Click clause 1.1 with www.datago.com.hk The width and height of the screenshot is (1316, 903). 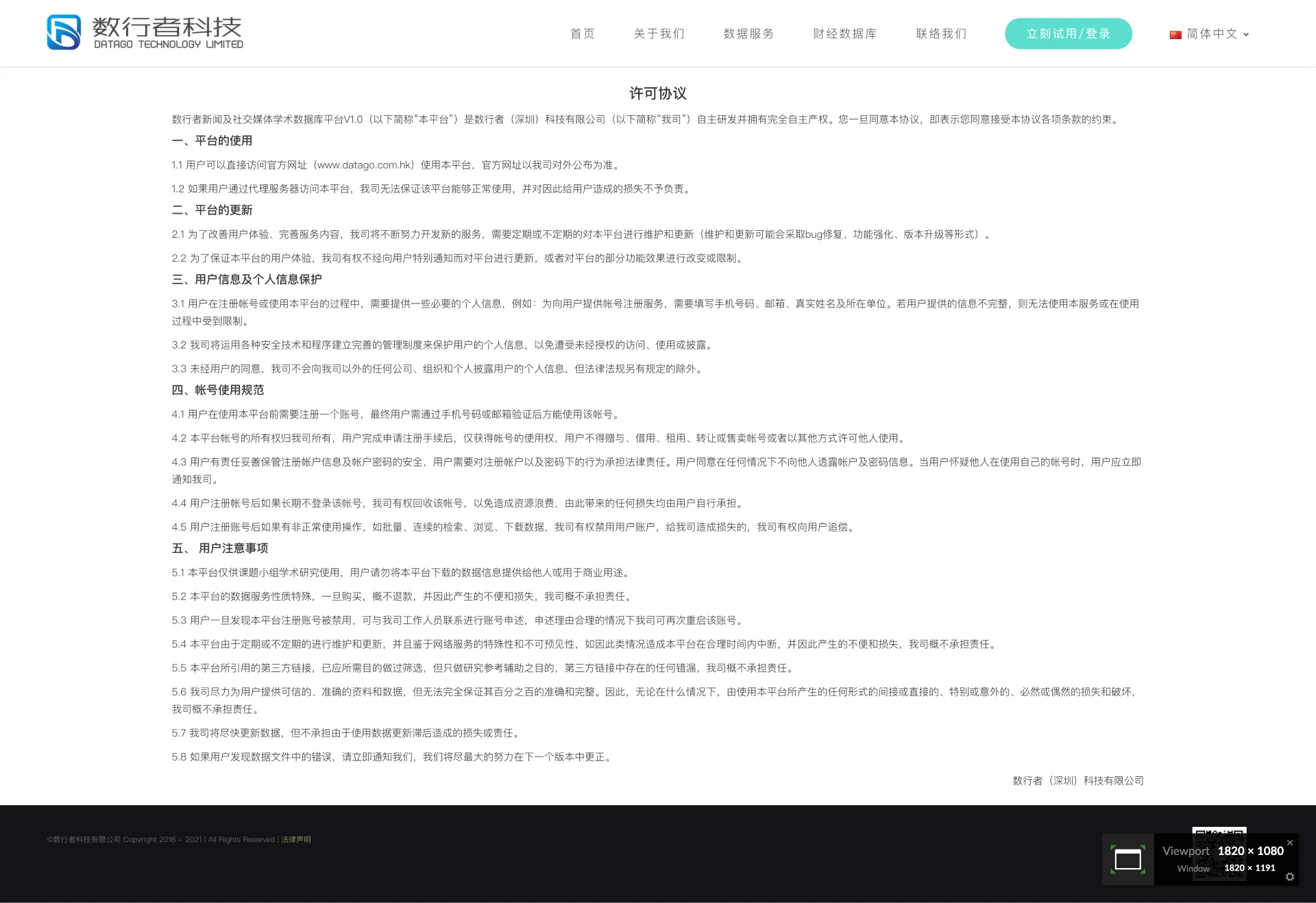click(397, 165)
